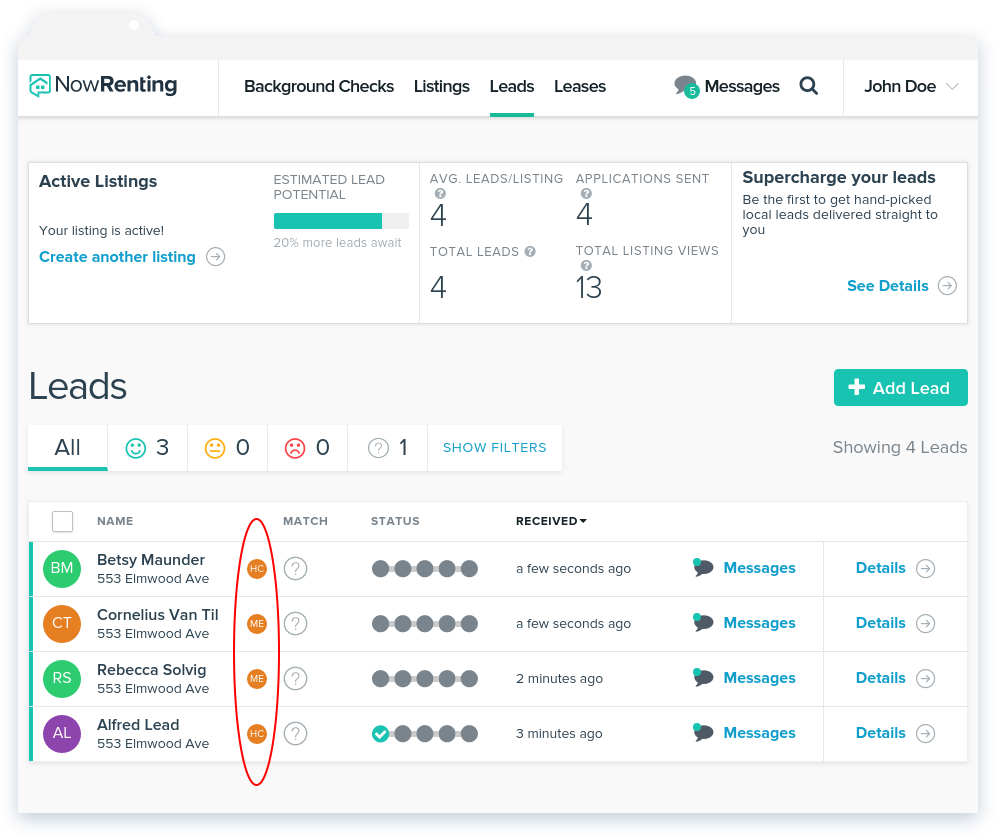Tick the select-all leads checkbox
This screenshot has height=837, width=996.
pyautogui.click(x=62, y=521)
